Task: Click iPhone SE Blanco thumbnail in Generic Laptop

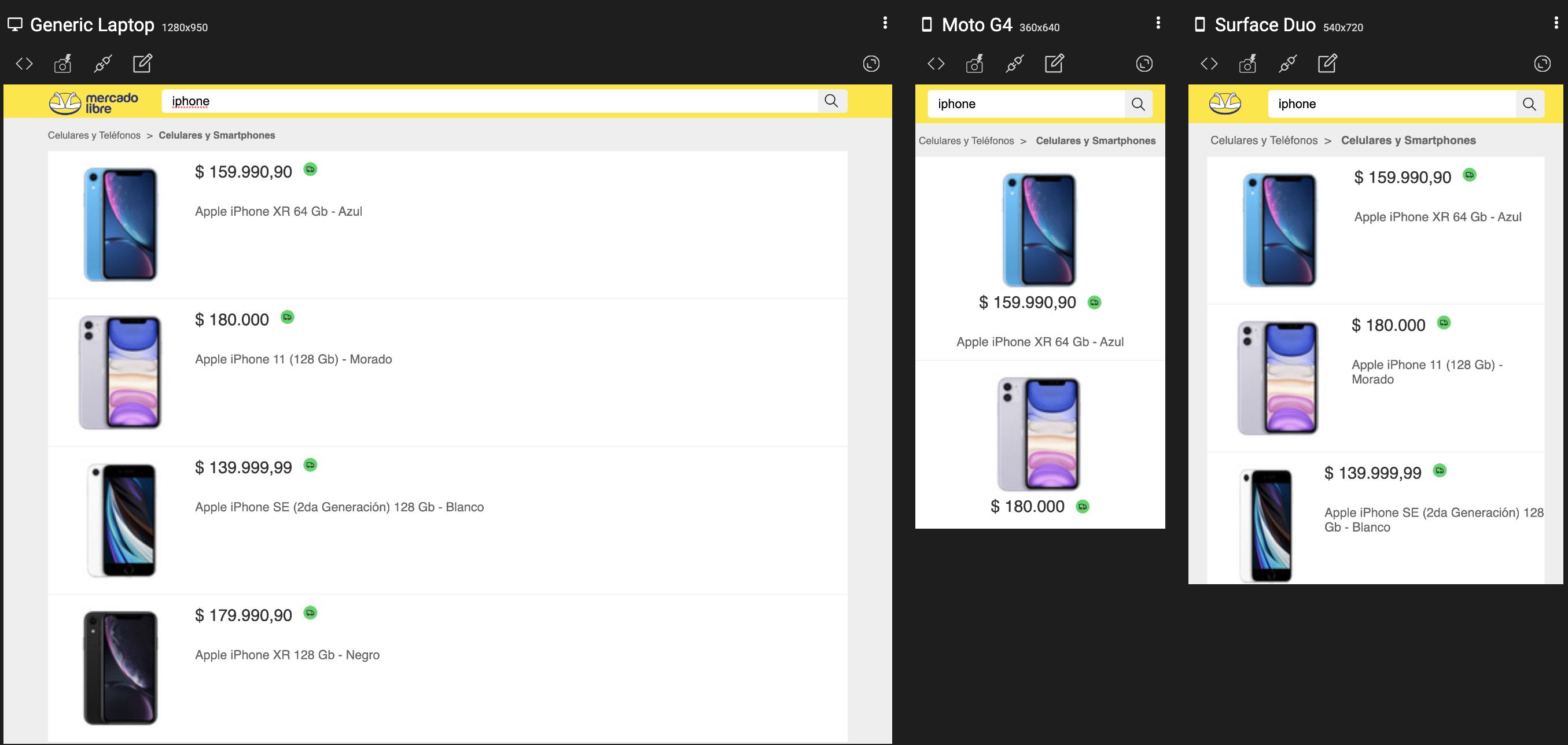Action: (x=121, y=521)
